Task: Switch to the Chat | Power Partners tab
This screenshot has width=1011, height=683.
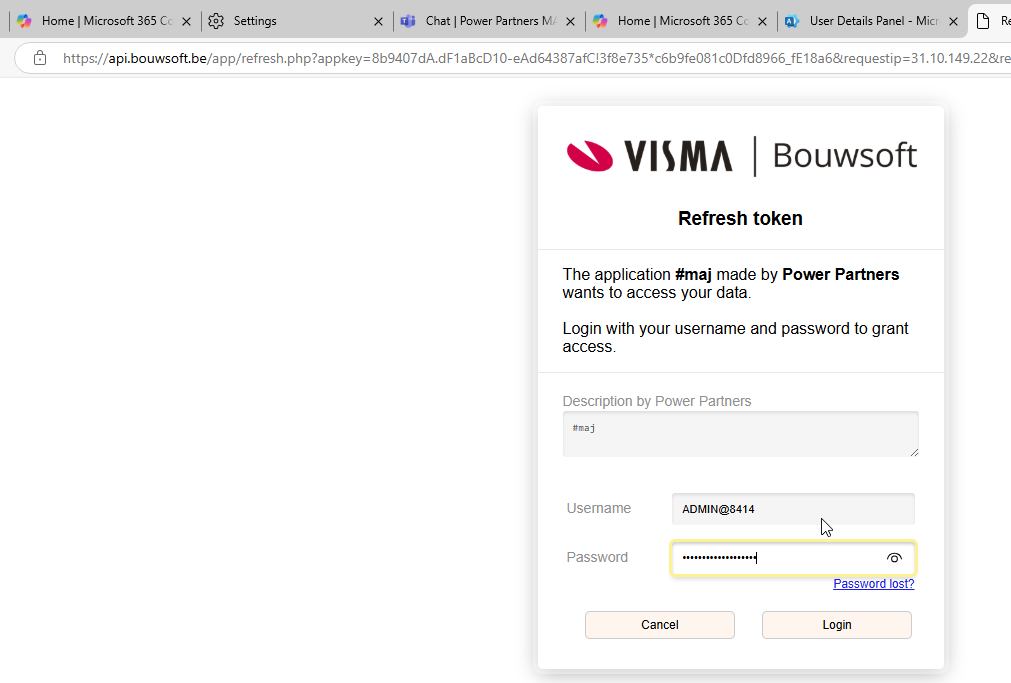Action: pyautogui.click(x=488, y=21)
